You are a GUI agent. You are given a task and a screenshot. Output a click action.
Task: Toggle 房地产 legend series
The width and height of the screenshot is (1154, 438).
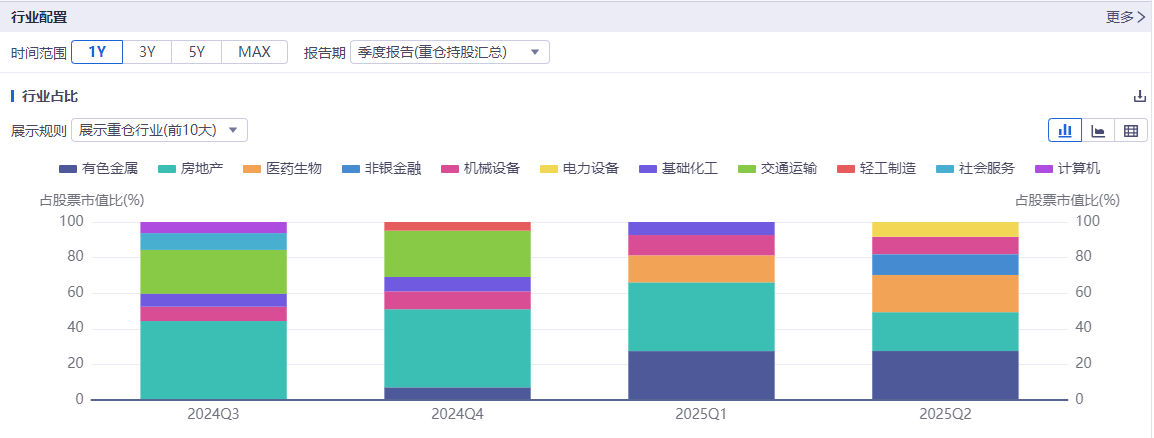191,169
